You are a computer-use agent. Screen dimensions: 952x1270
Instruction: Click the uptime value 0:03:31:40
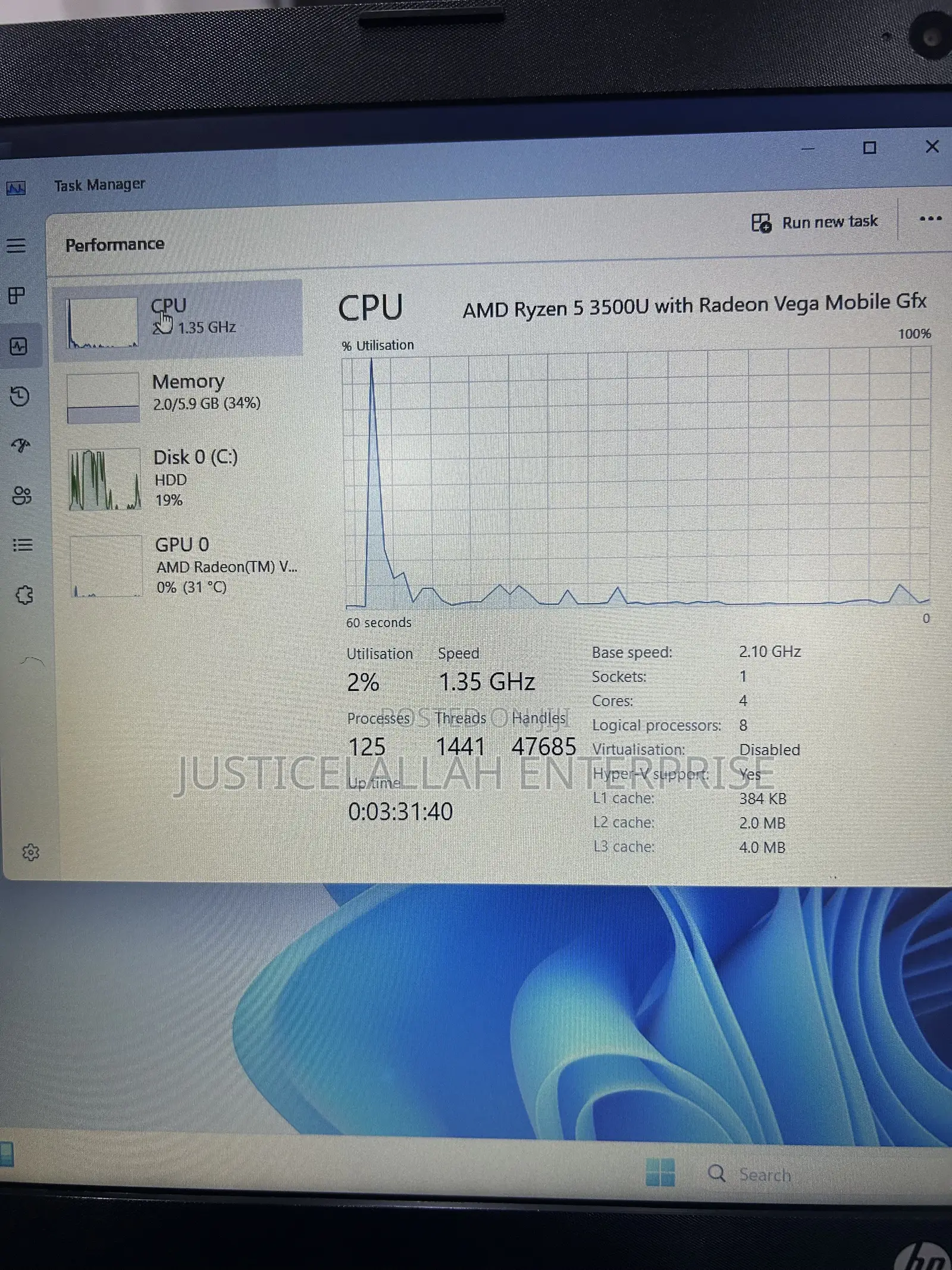400,812
